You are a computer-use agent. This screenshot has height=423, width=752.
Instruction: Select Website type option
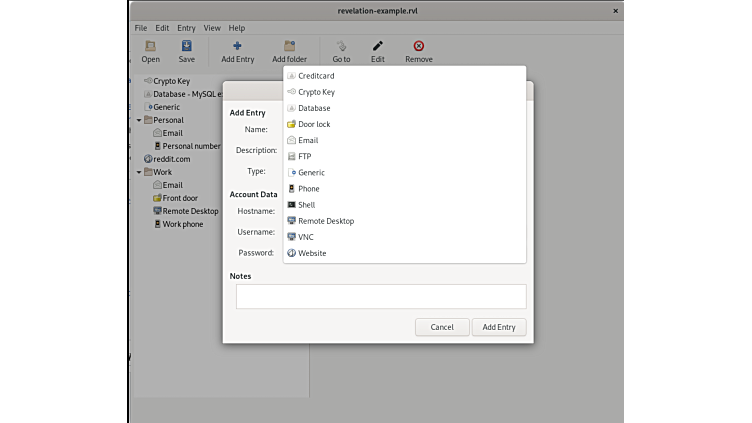click(x=312, y=253)
